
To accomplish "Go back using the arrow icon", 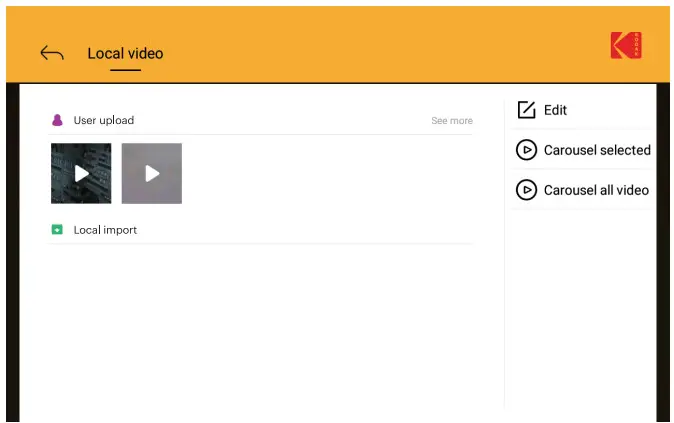I will 52,53.
